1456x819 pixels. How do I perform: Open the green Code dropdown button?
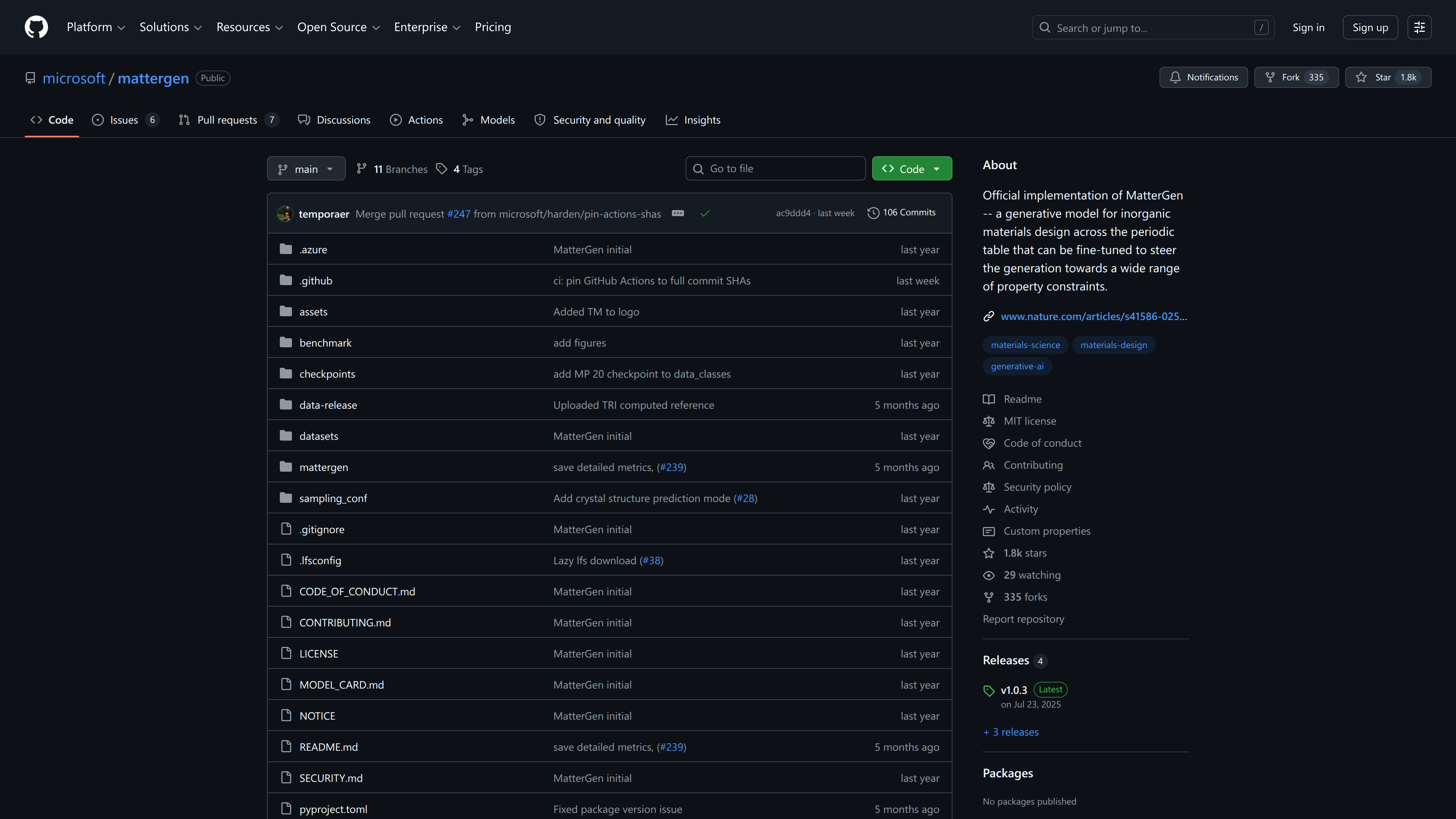[x=912, y=168]
